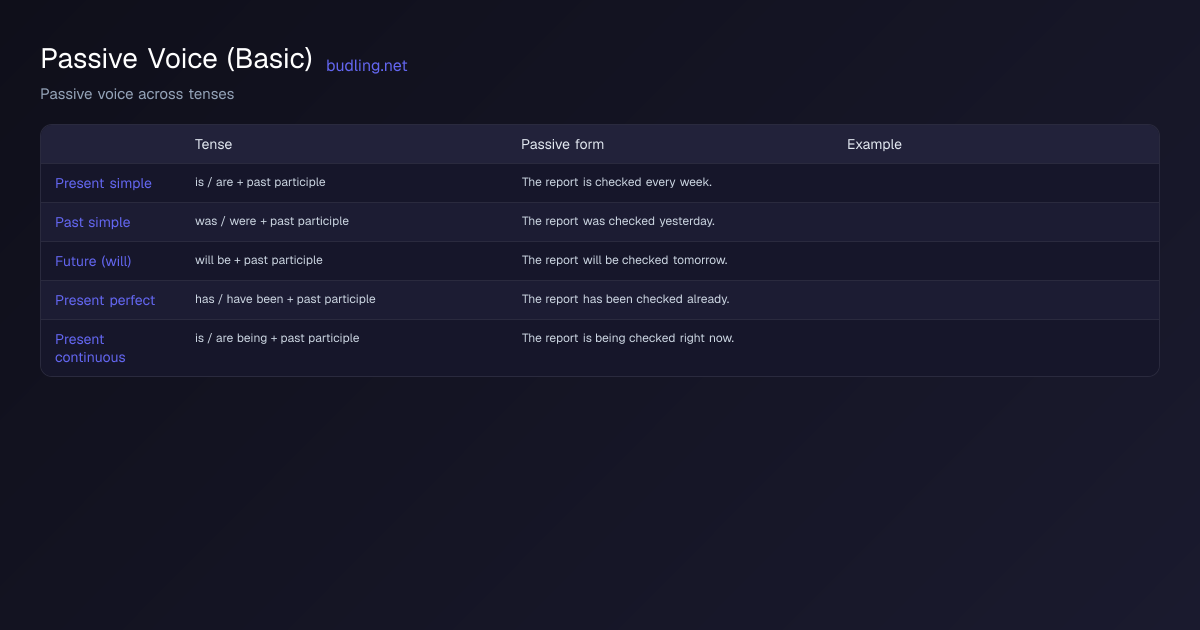The width and height of the screenshot is (1200, 630).
Task: Click sentence 'The report has been checked already.'
Action: tap(625, 299)
